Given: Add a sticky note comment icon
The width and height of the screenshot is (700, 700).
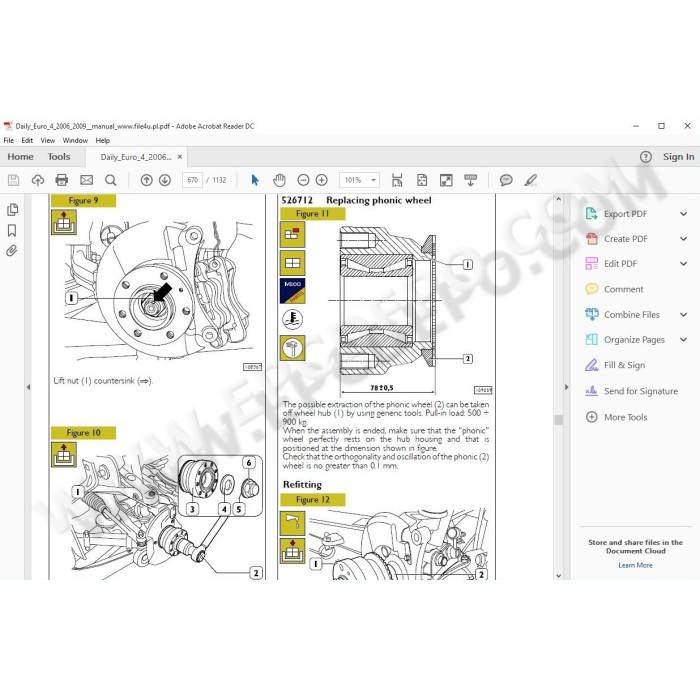Looking at the screenshot, I should coord(506,180).
